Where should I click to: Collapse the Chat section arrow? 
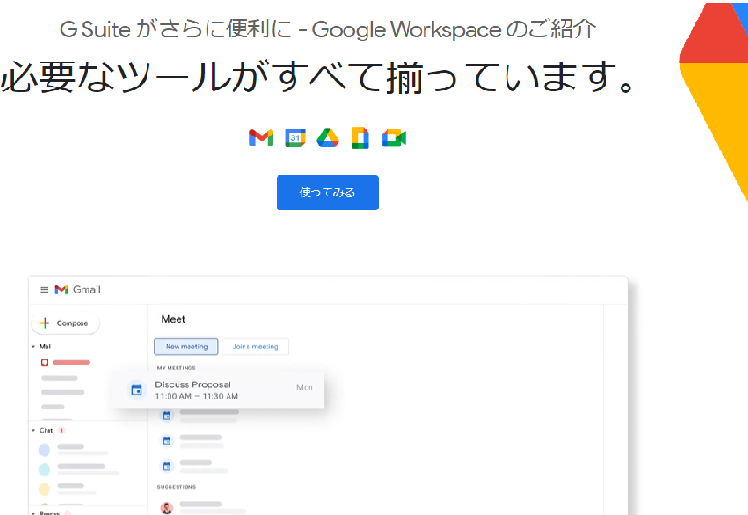coord(33,431)
